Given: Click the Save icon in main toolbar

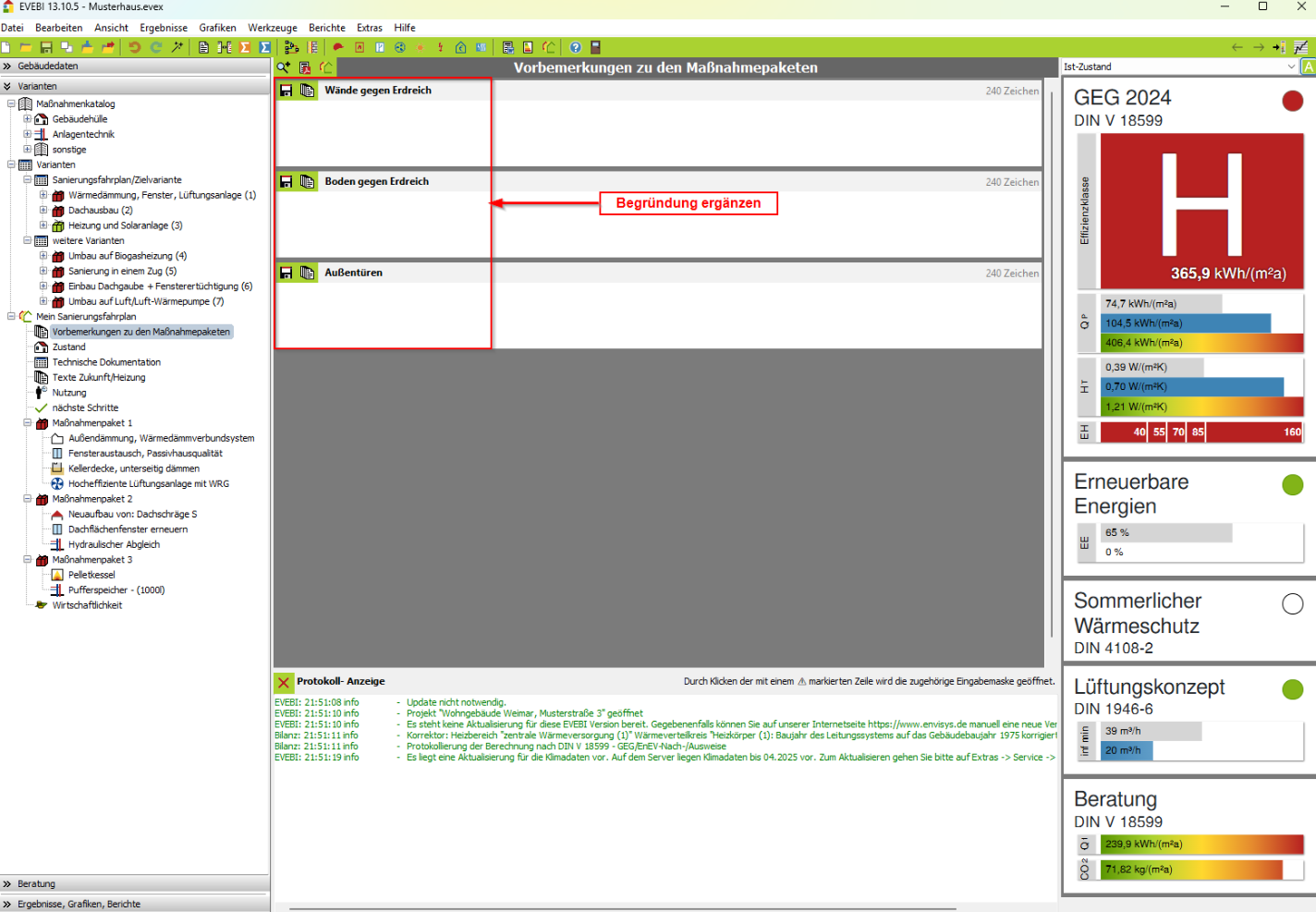Looking at the screenshot, I should [x=45, y=47].
